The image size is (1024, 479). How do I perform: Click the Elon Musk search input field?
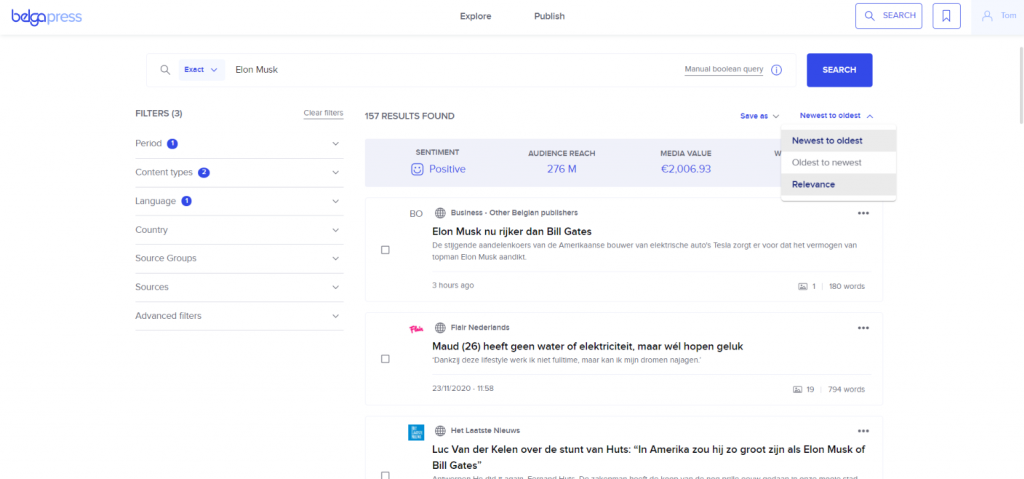[454, 70]
